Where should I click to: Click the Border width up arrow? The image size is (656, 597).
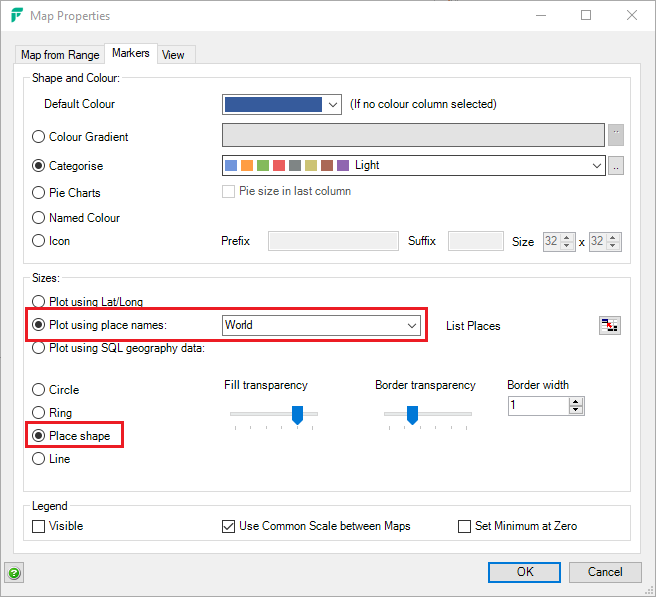[x=576, y=401]
